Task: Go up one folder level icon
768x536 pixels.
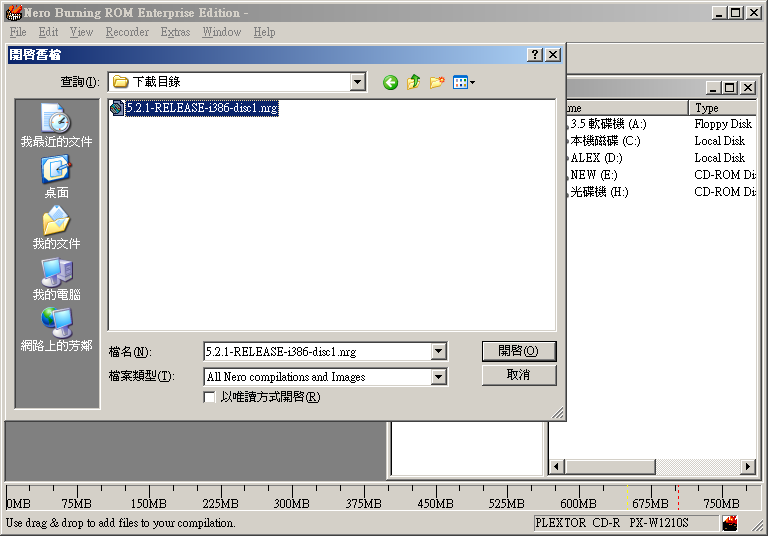Action: (x=413, y=82)
